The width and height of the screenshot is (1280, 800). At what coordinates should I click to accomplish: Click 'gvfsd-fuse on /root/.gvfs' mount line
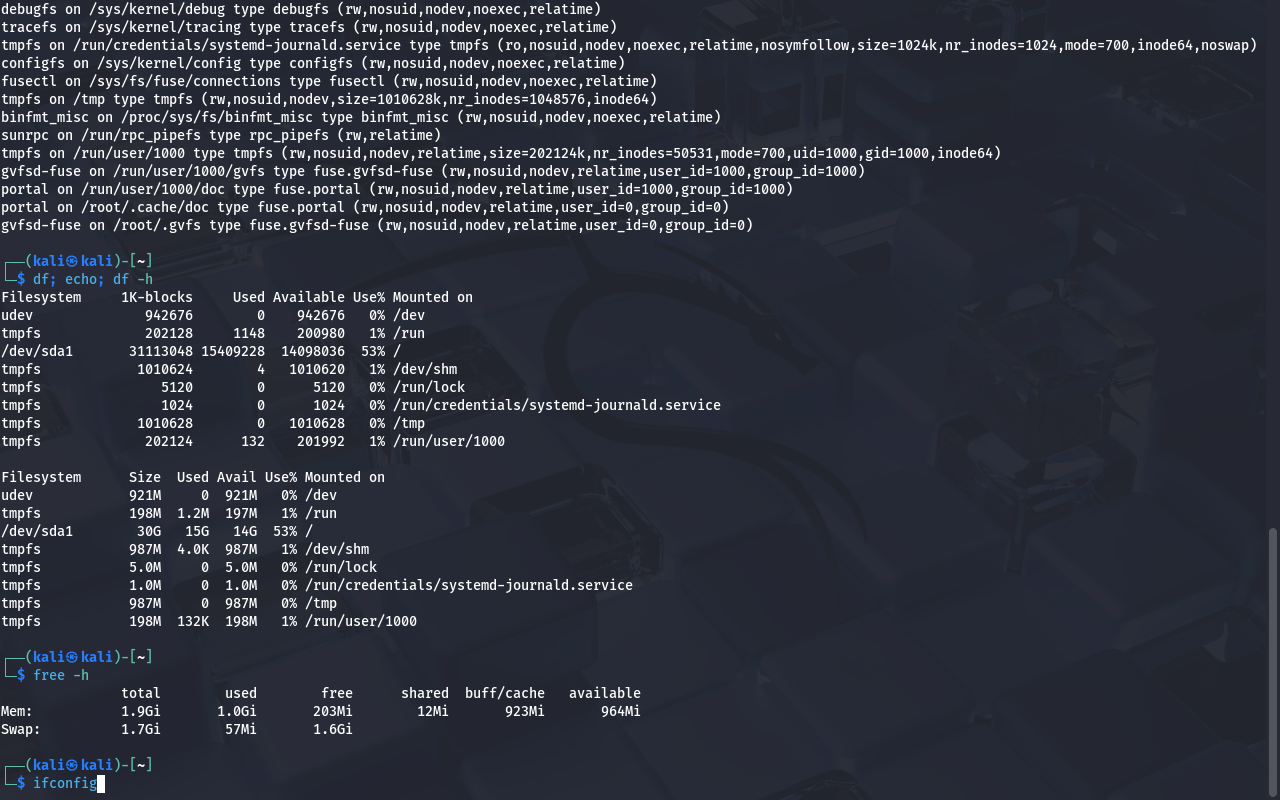(x=376, y=225)
